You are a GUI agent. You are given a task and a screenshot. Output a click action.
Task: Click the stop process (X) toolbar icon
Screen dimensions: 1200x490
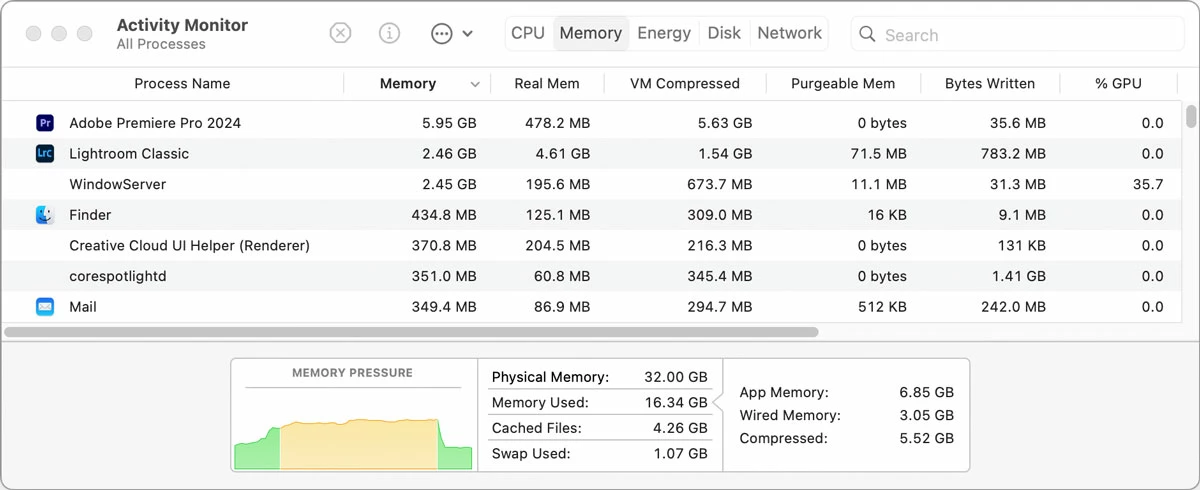point(341,33)
